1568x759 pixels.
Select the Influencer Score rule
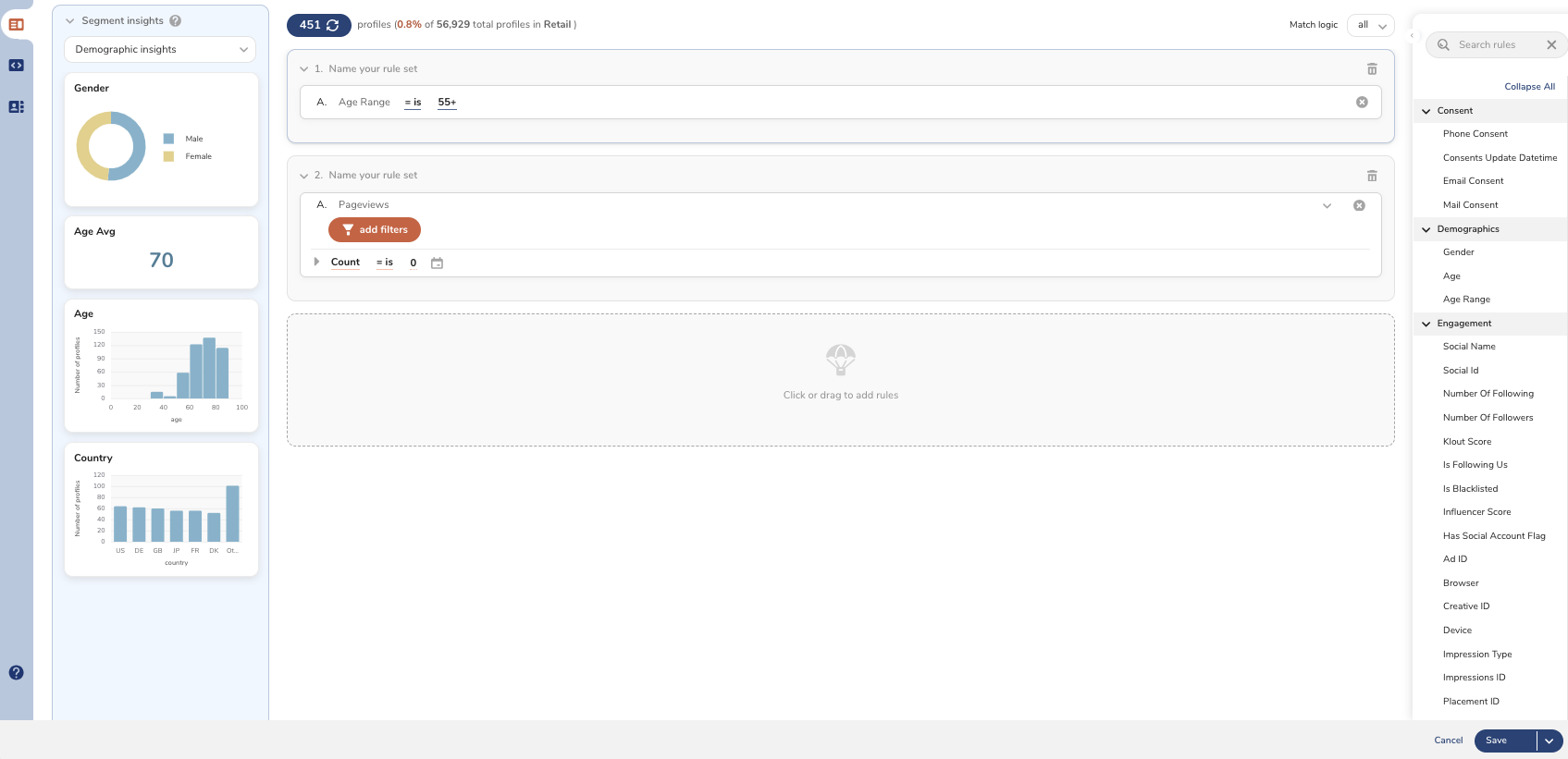click(1477, 512)
